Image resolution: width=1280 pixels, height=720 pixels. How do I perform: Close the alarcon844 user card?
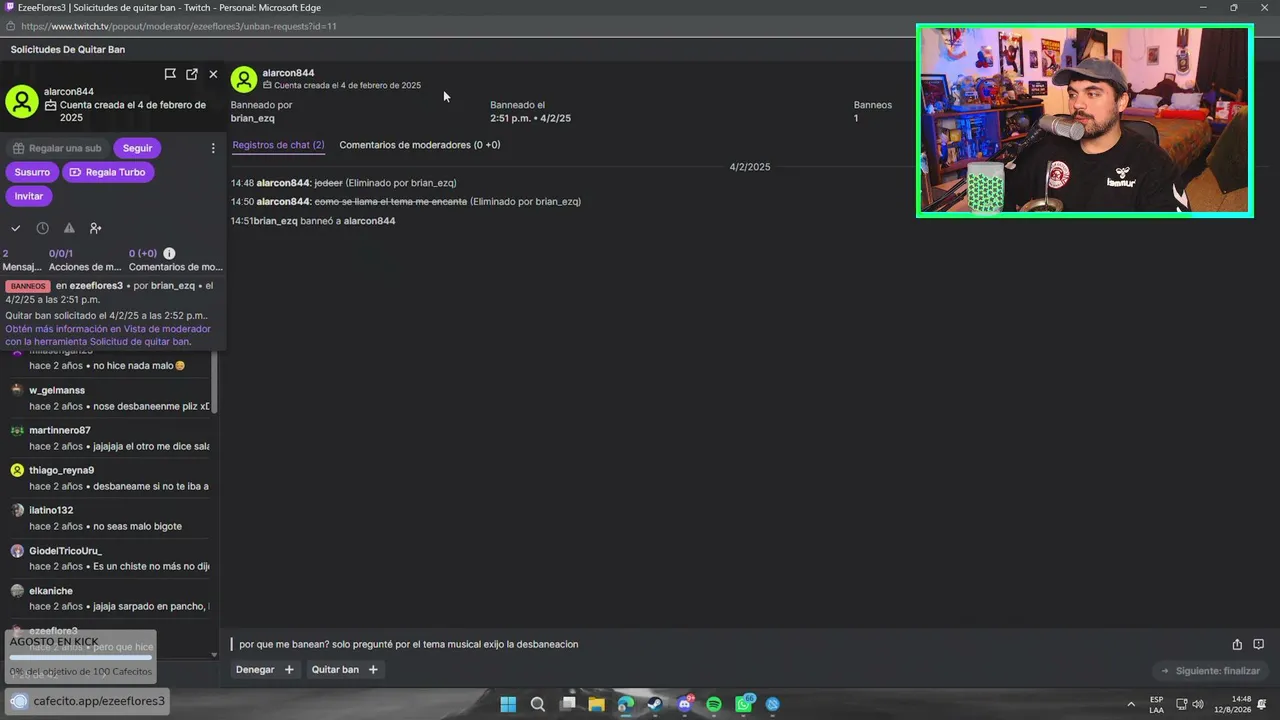point(213,74)
